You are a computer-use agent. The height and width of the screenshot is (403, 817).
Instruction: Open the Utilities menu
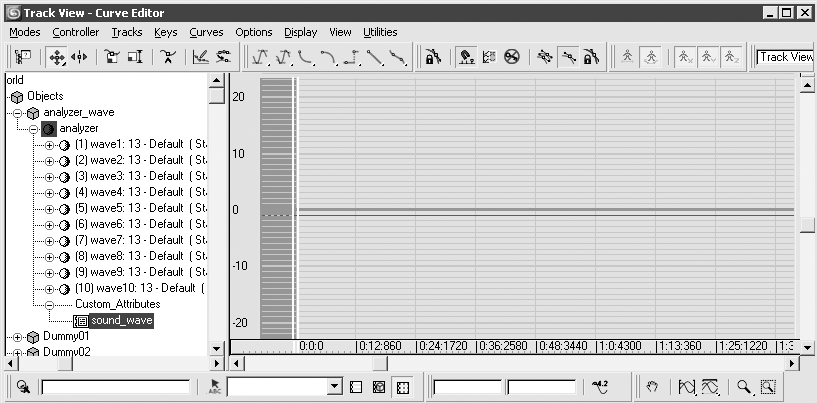click(x=380, y=32)
